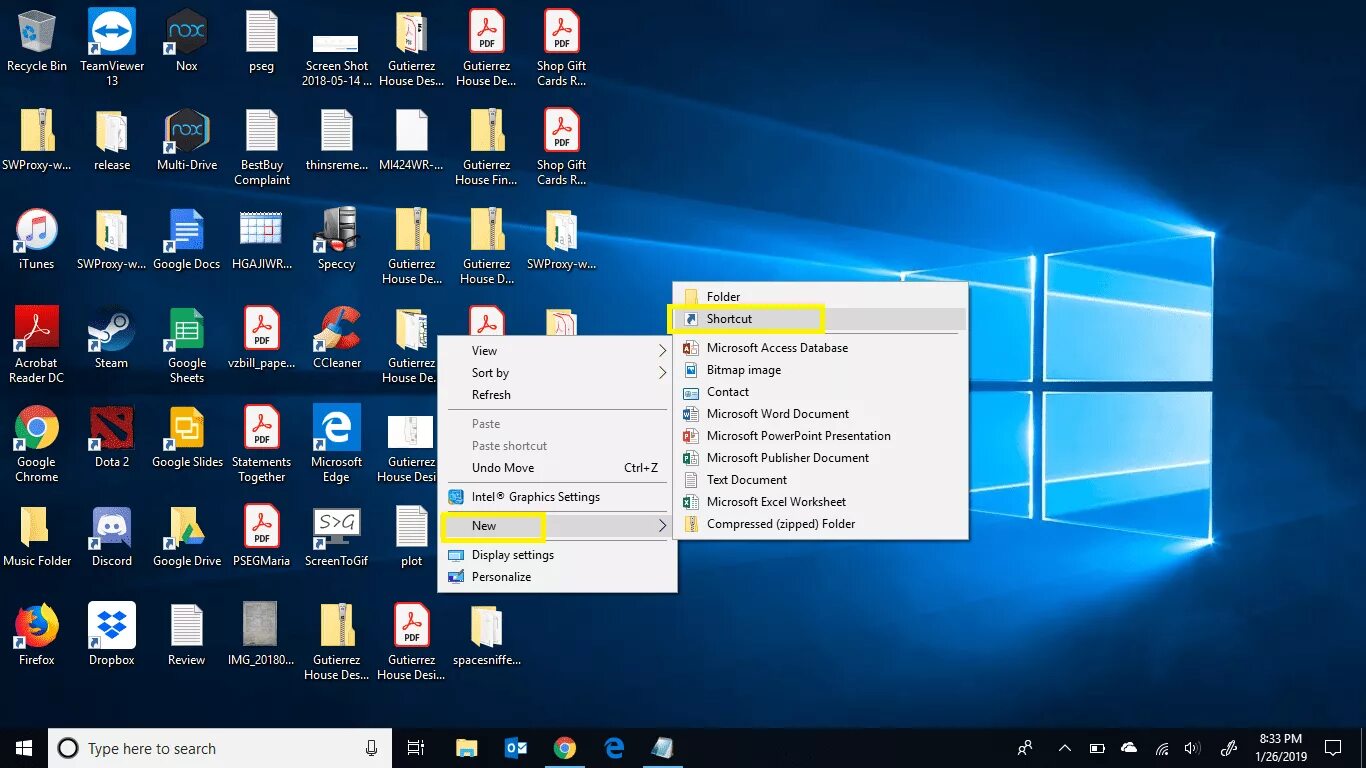Image resolution: width=1366 pixels, height=768 pixels.
Task: Select the iTunes desktop icon
Action: pyautogui.click(x=37, y=239)
